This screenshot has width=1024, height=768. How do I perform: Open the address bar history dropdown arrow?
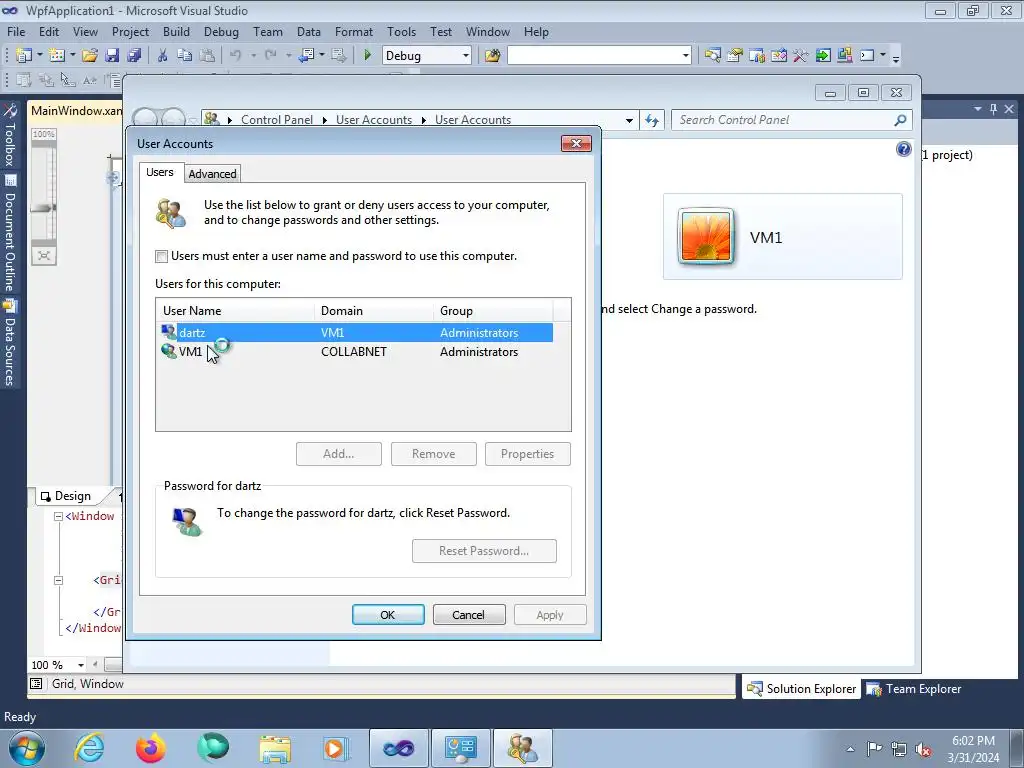point(629,120)
